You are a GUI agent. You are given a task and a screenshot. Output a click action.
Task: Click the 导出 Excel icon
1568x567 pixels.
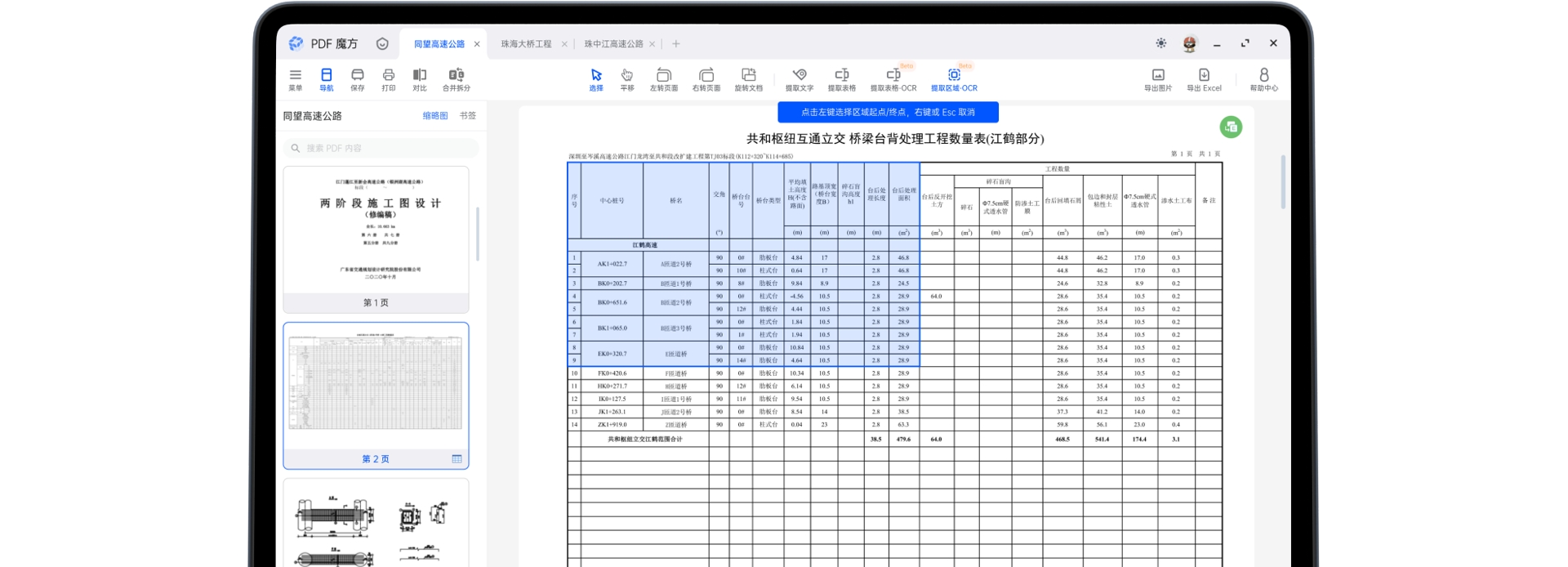click(1204, 79)
